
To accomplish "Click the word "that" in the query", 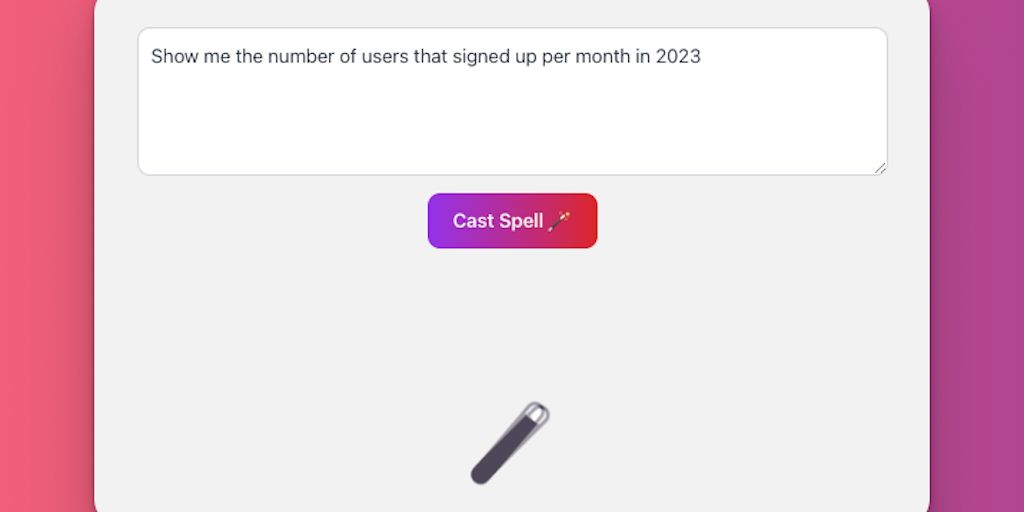I will click(430, 57).
